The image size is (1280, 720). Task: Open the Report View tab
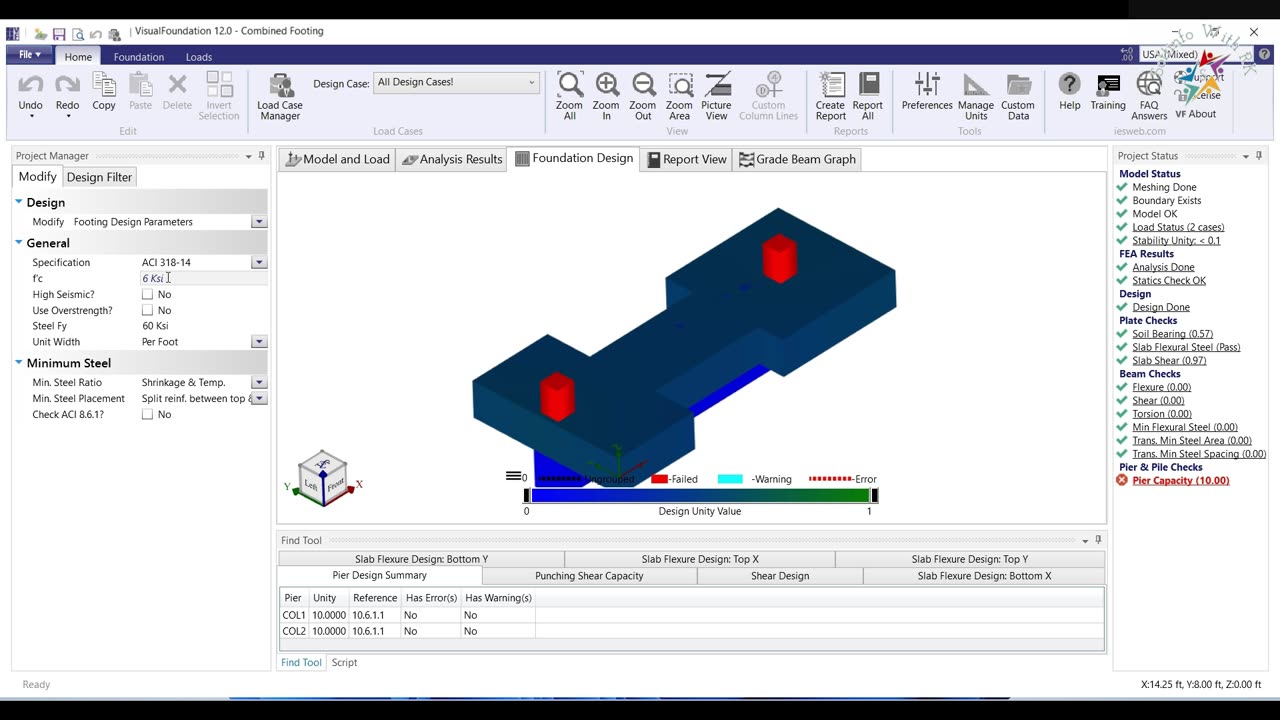687,159
